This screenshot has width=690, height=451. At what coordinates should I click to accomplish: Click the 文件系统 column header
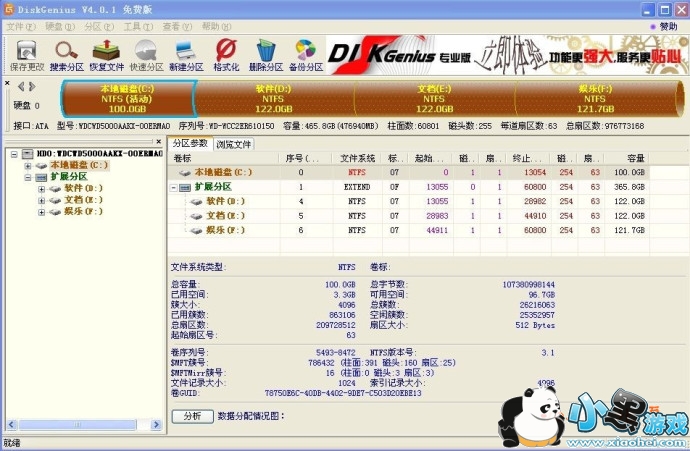[x=357, y=158]
